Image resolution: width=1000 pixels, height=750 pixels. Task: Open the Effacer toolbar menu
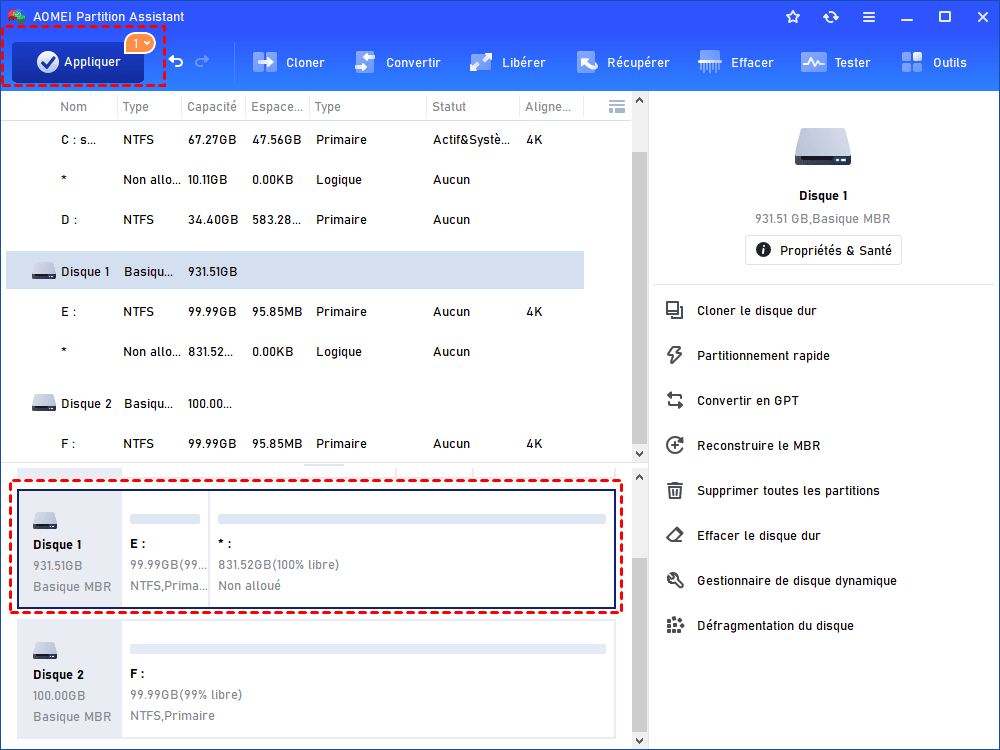tap(736, 62)
